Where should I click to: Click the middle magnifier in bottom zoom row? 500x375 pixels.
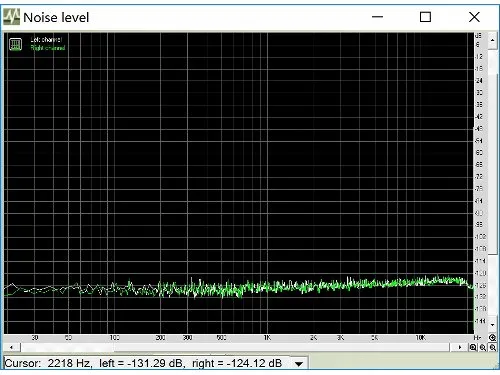click(x=483, y=348)
